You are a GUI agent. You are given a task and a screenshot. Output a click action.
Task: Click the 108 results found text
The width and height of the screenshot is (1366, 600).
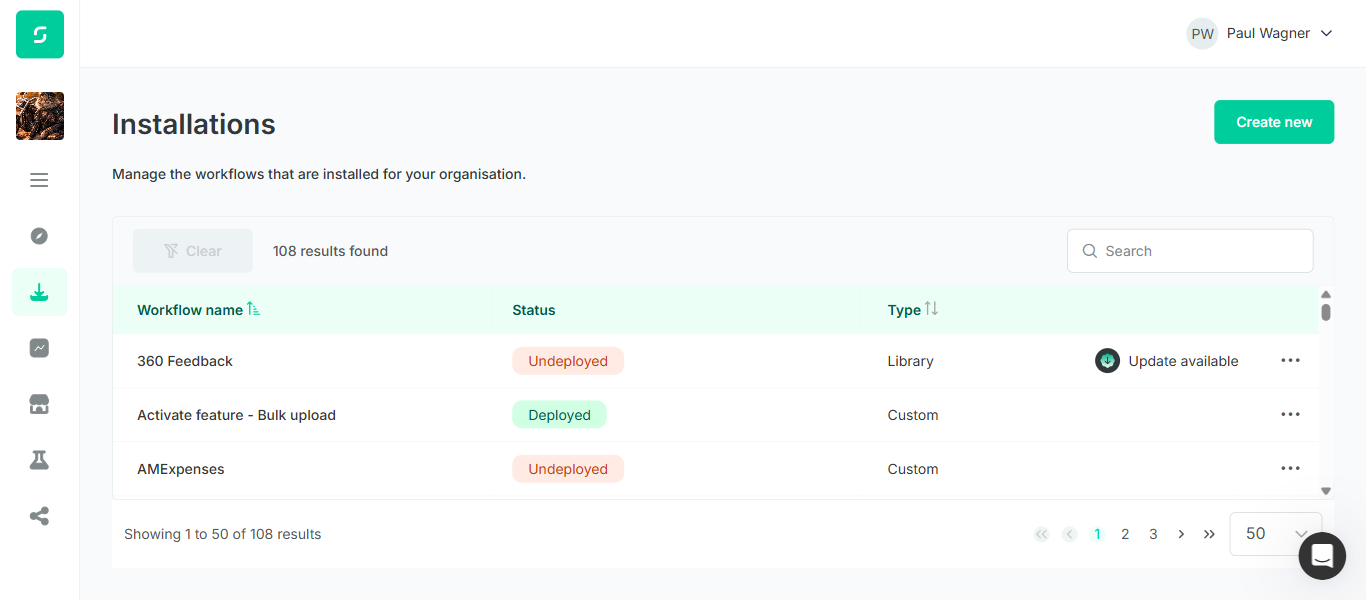tap(330, 251)
